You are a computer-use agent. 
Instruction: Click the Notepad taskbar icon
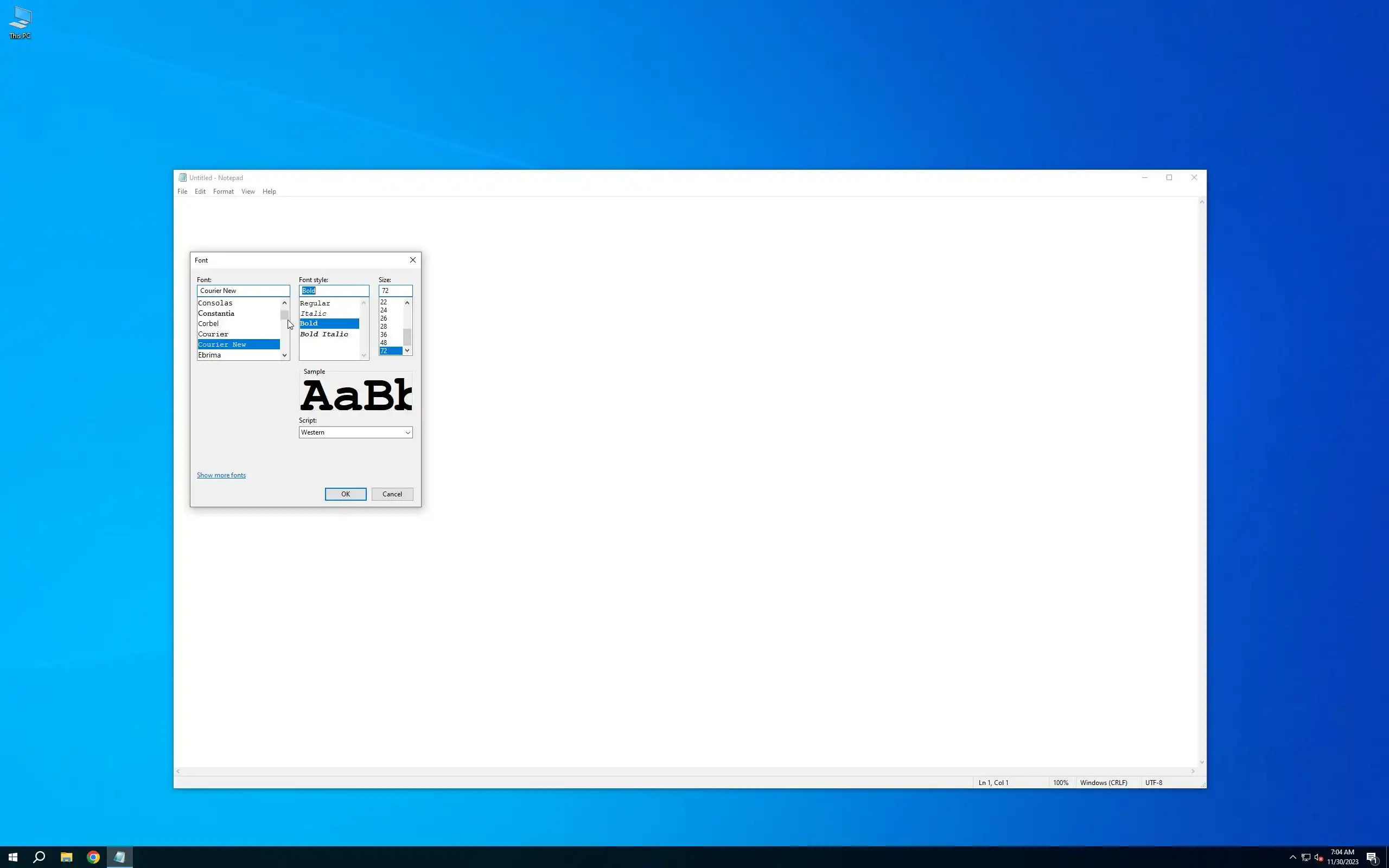pos(119,857)
